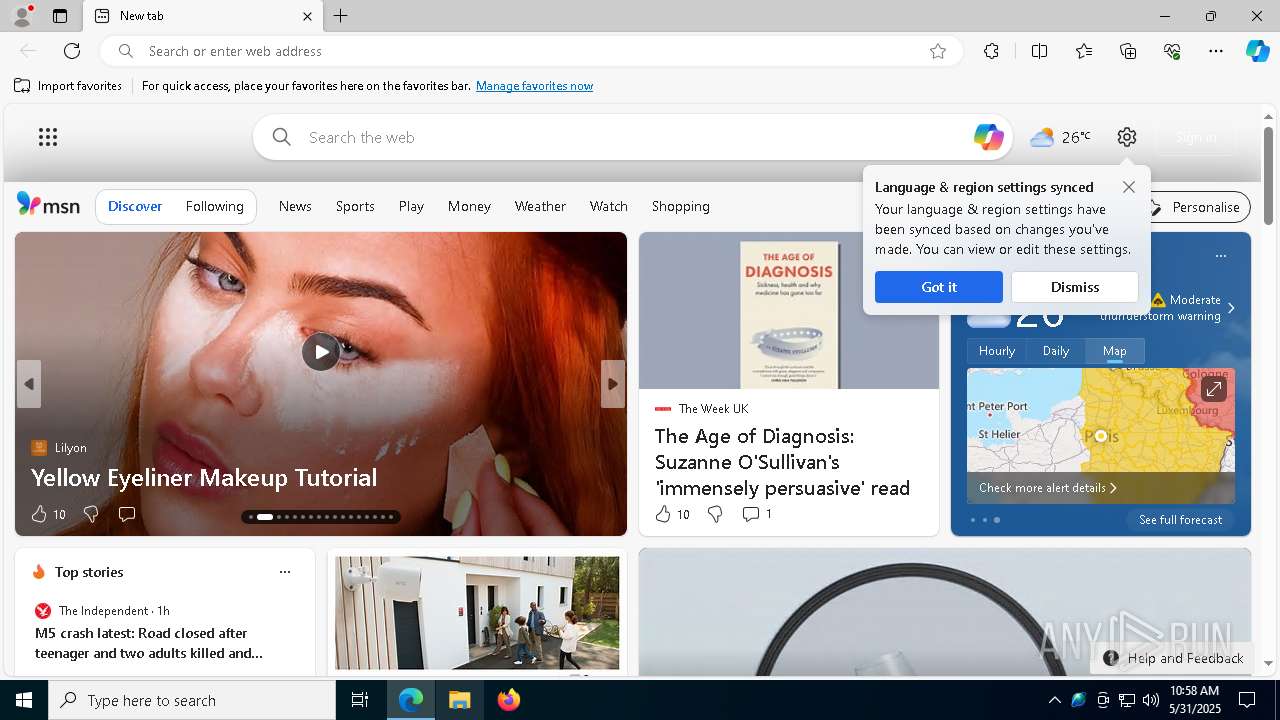Image resolution: width=1280 pixels, height=720 pixels.
Task: Switch to Discover feed
Action: tap(135, 206)
